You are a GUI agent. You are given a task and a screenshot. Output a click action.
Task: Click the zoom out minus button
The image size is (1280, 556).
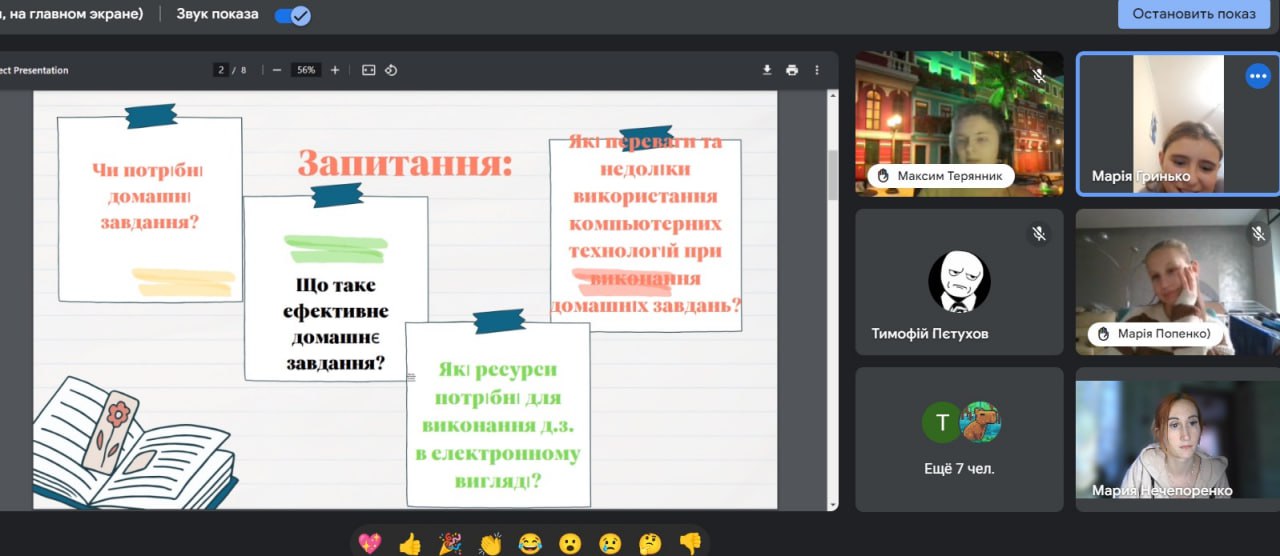(276, 70)
